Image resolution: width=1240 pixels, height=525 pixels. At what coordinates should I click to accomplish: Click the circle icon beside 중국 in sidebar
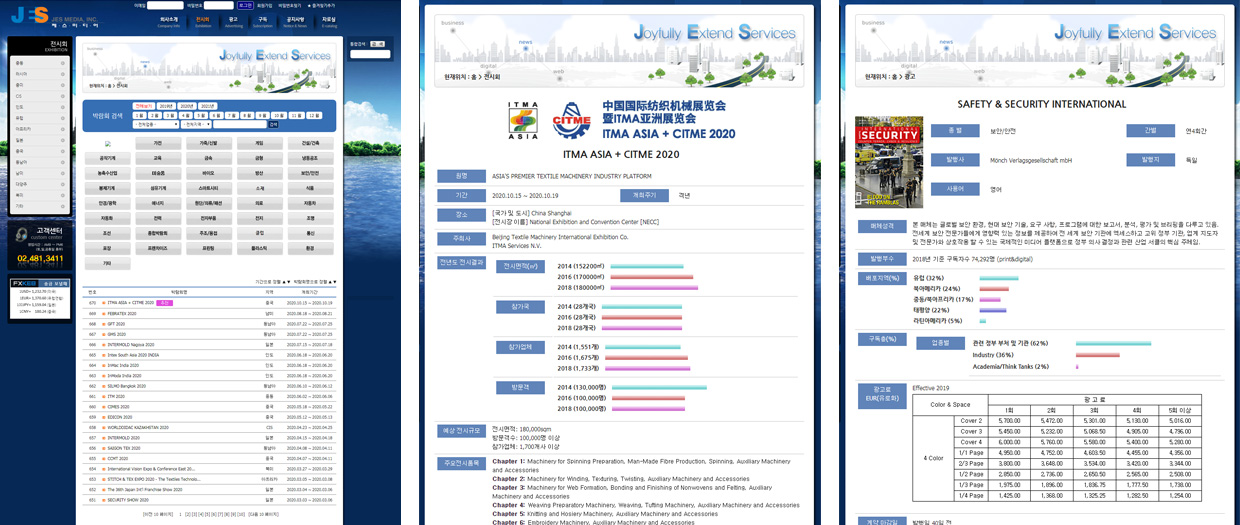tap(63, 150)
